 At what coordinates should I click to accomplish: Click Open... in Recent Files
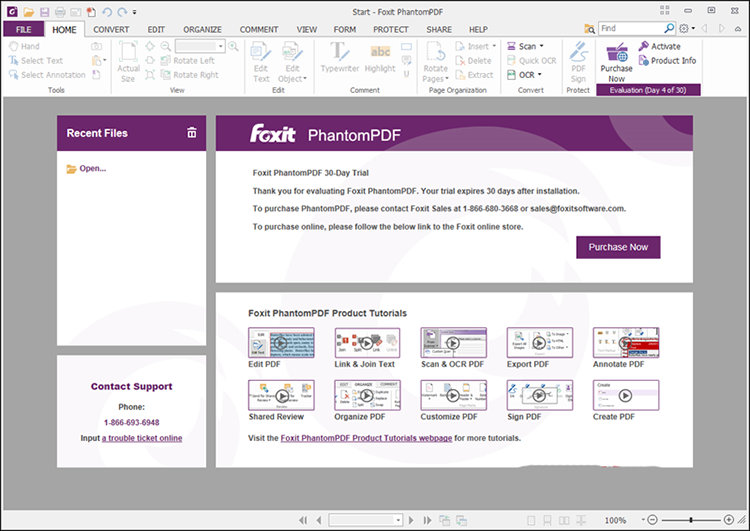click(x=87, y=168)
